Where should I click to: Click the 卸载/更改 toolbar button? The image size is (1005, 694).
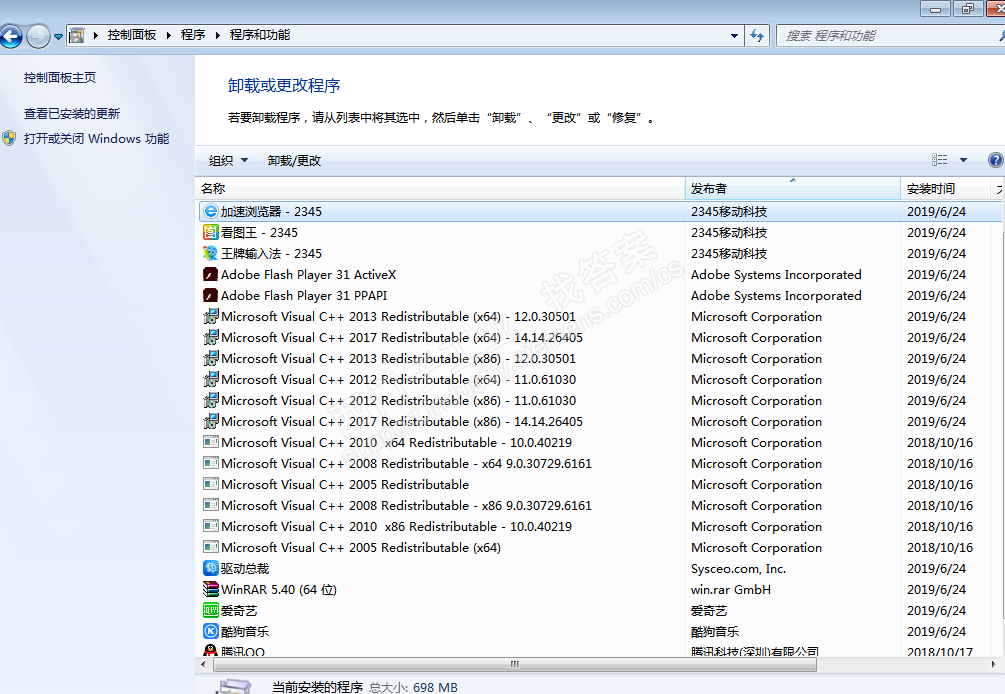click(294, 160)
